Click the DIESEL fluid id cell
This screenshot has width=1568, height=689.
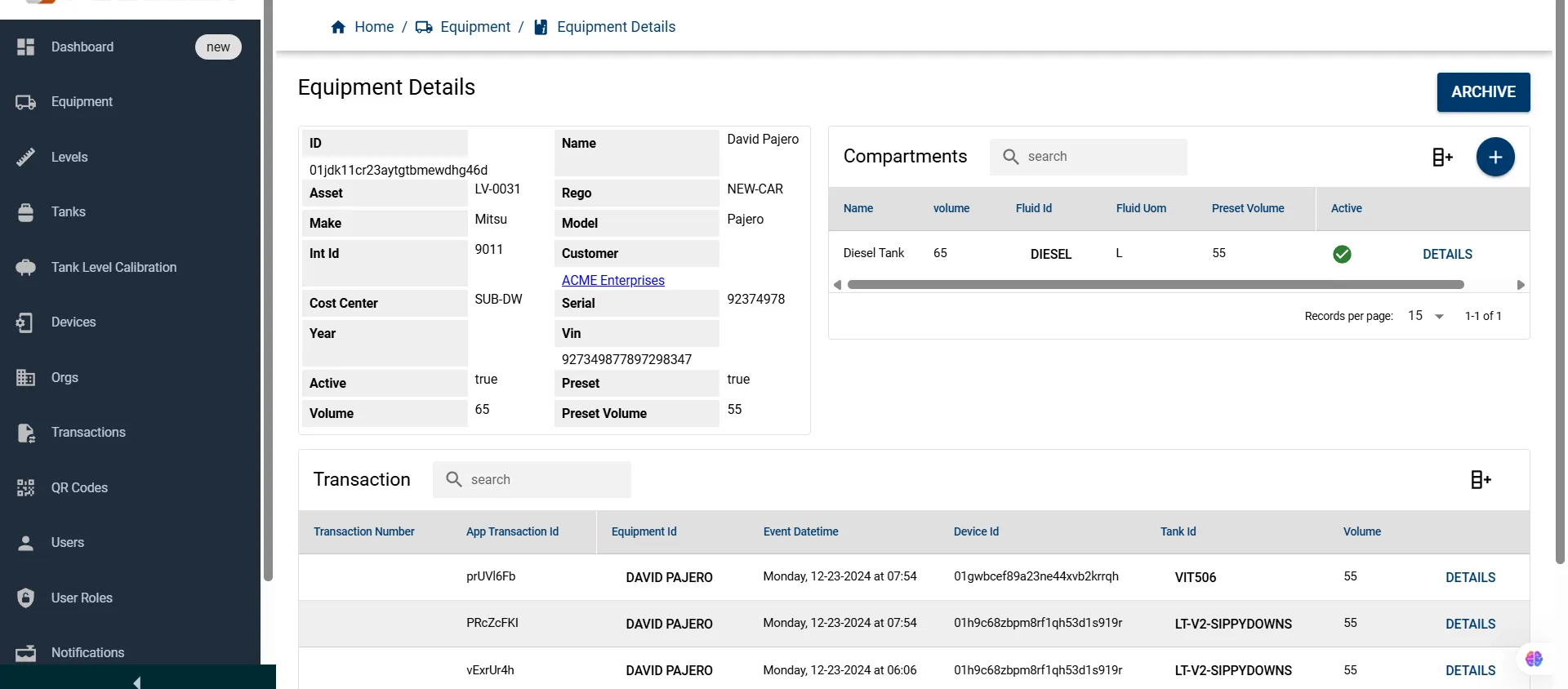[1050, 255]
